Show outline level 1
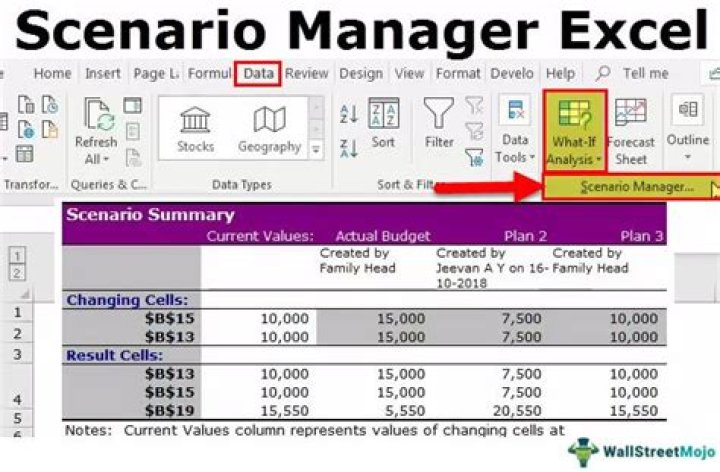Viewport: 720px width, 472px height. coord(17,255)
